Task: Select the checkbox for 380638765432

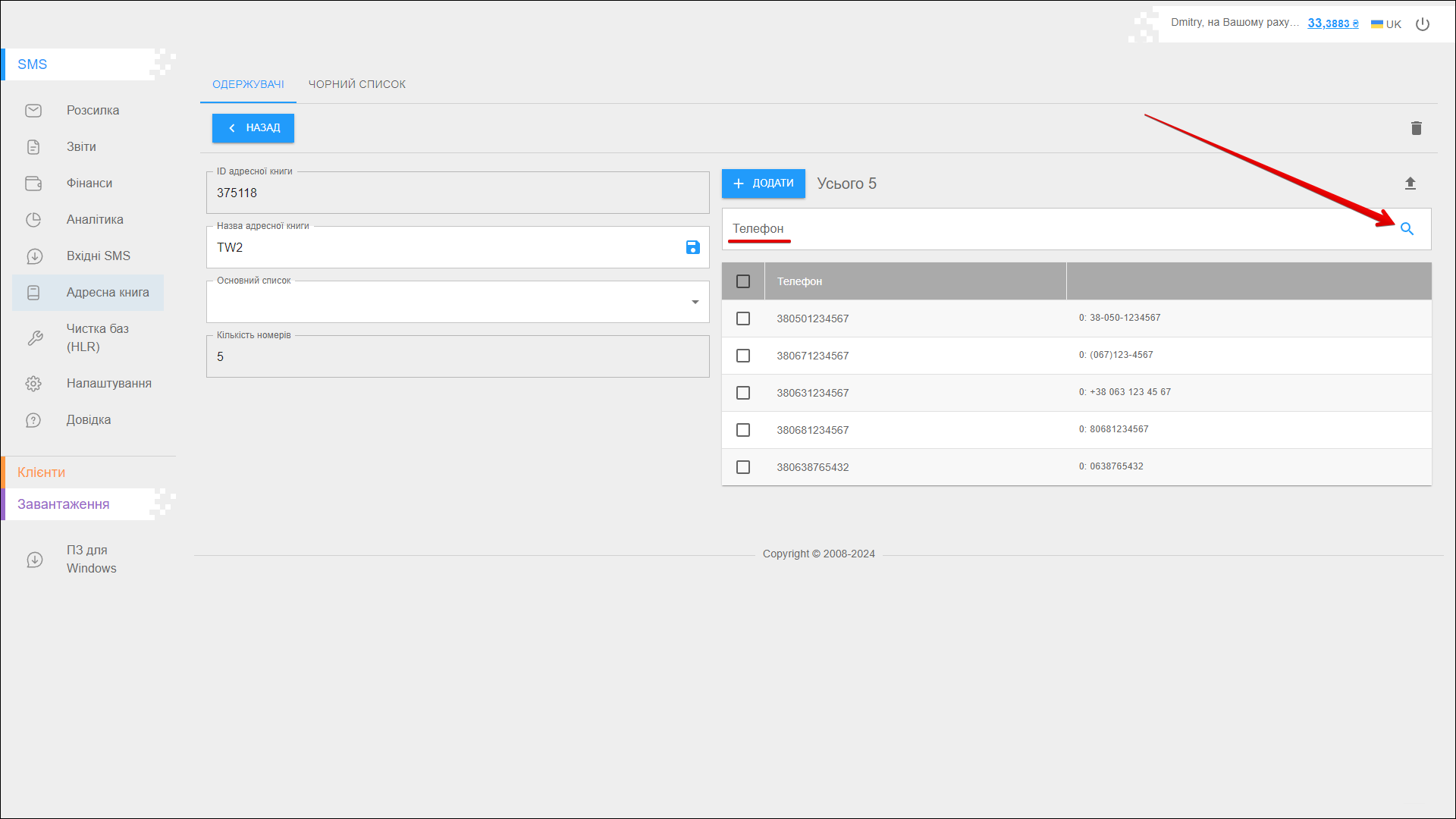Action: tap(743, 467)
